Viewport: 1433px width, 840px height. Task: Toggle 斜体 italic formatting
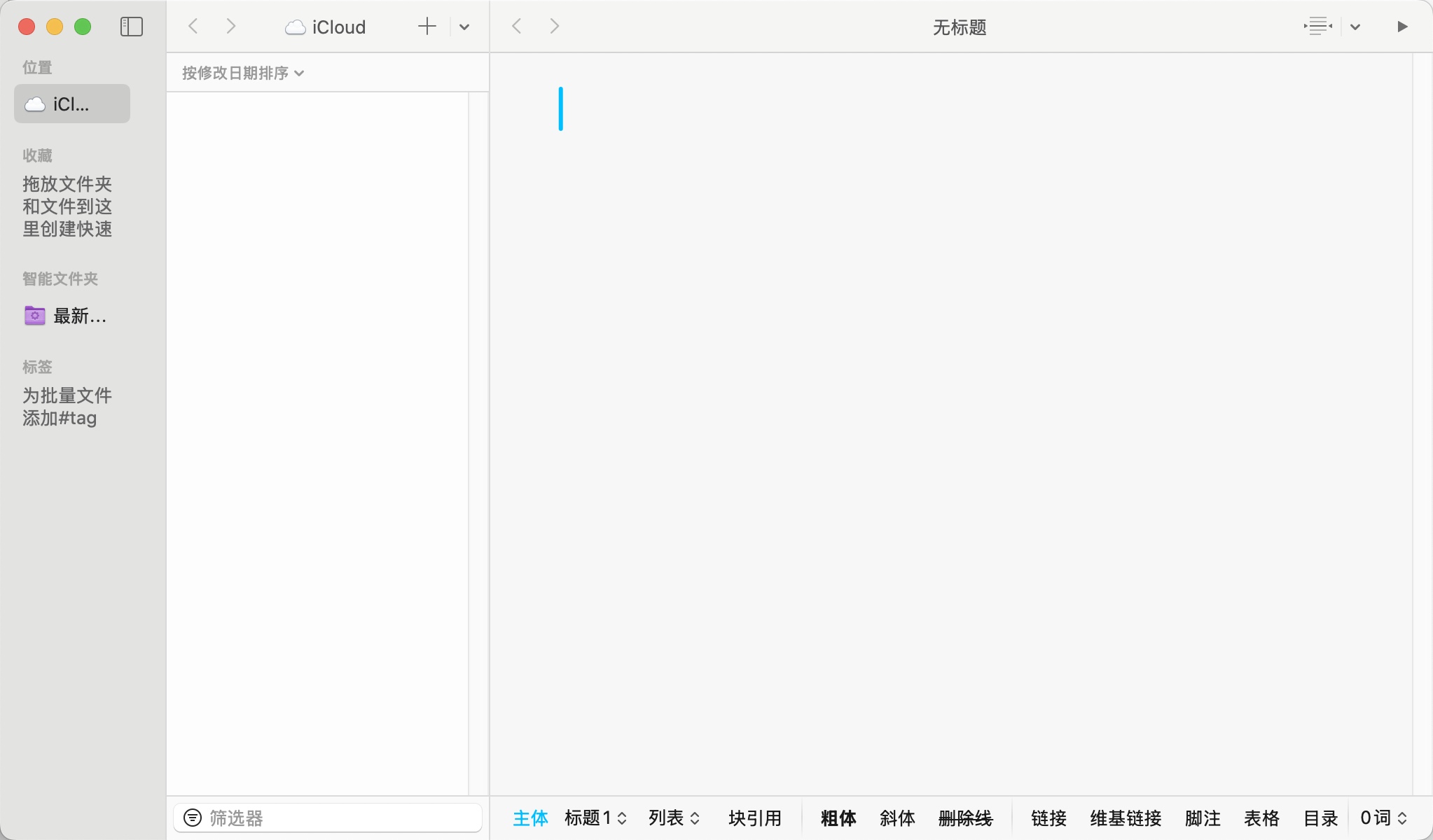(x=897, y=818)
